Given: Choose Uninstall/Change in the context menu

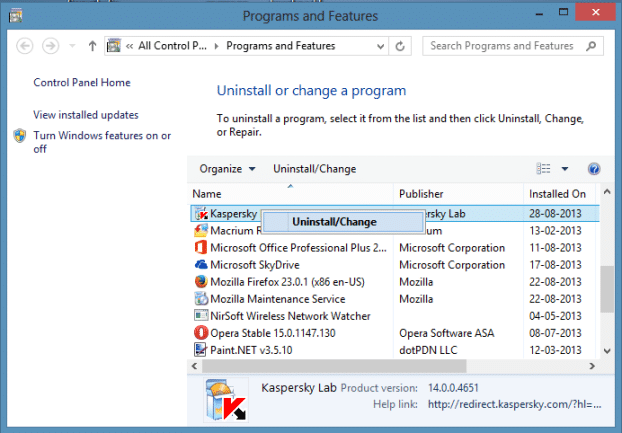Looking at the screenshot, I should 343,222.
